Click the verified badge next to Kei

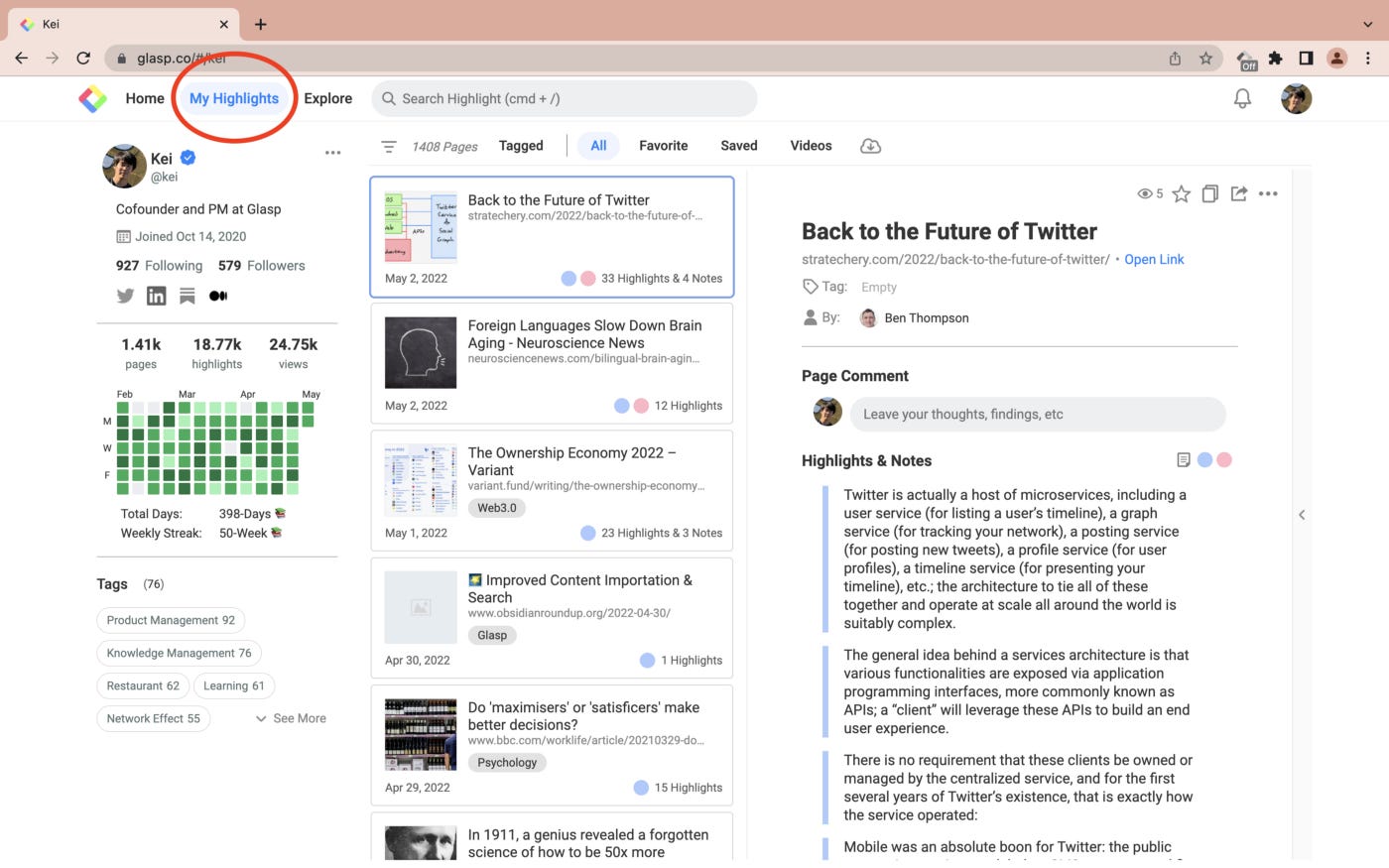coord(189,158)
